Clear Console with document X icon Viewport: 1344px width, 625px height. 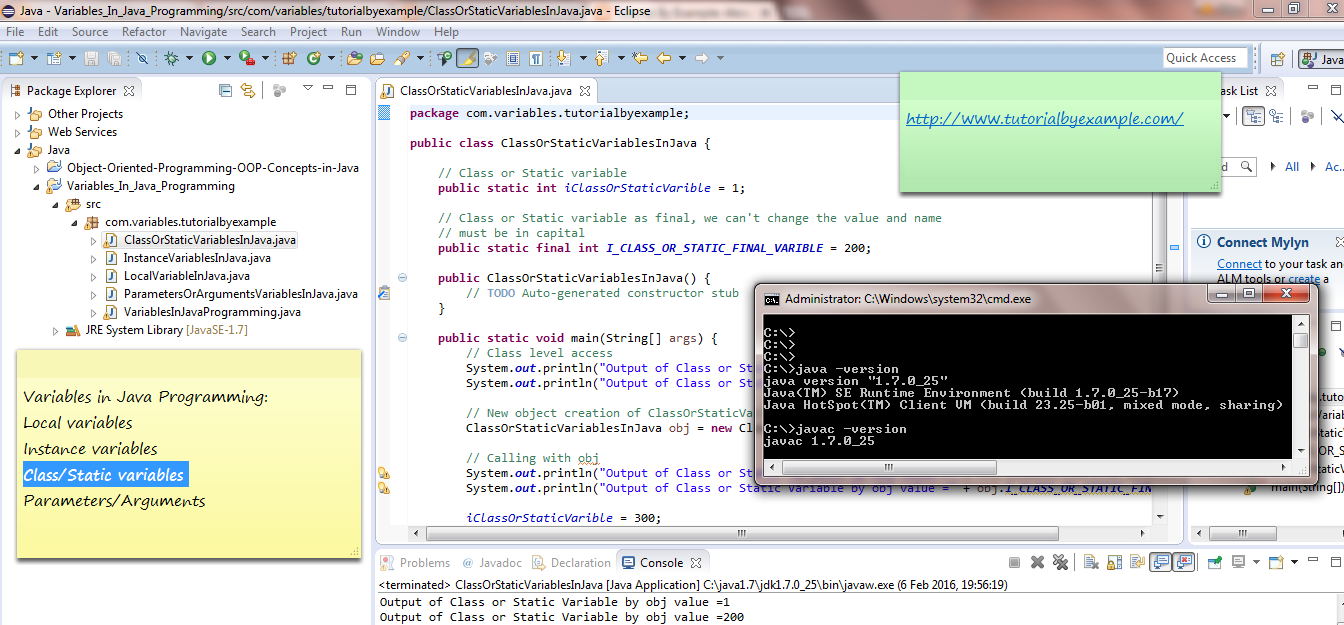pyautogui.click(x=1091, y=562)
